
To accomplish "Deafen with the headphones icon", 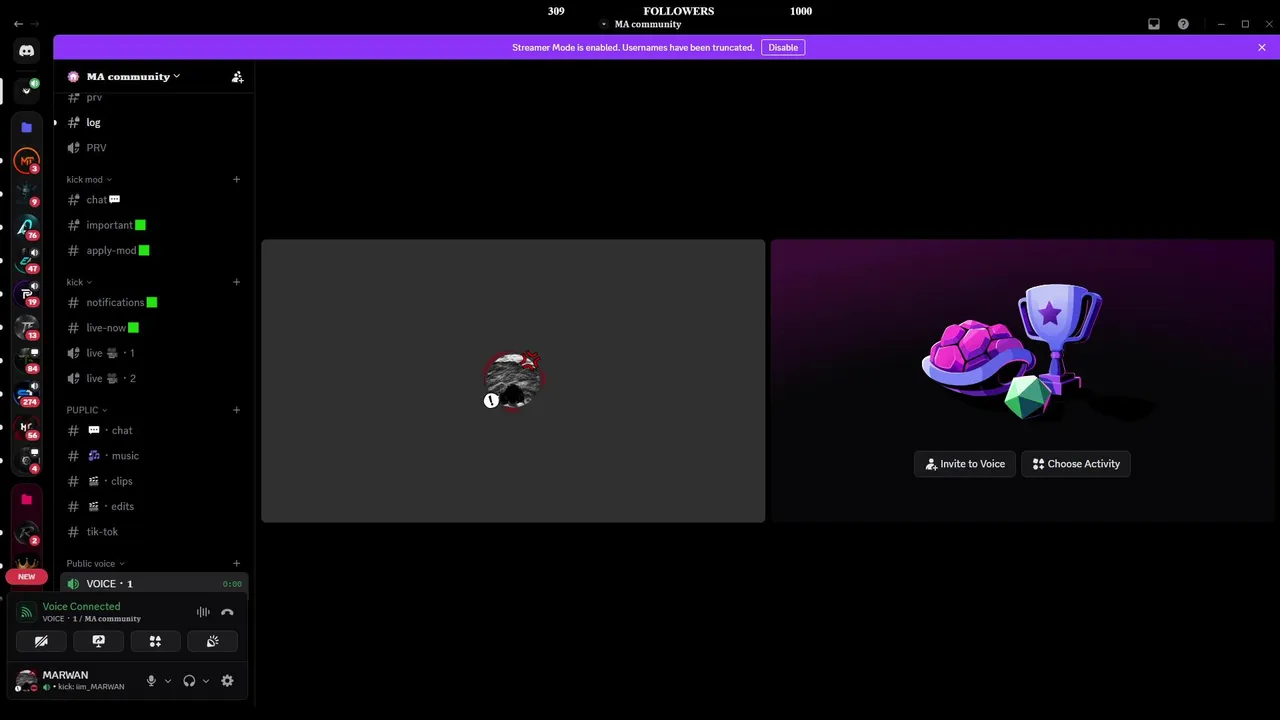I will [x=189, y=681].
